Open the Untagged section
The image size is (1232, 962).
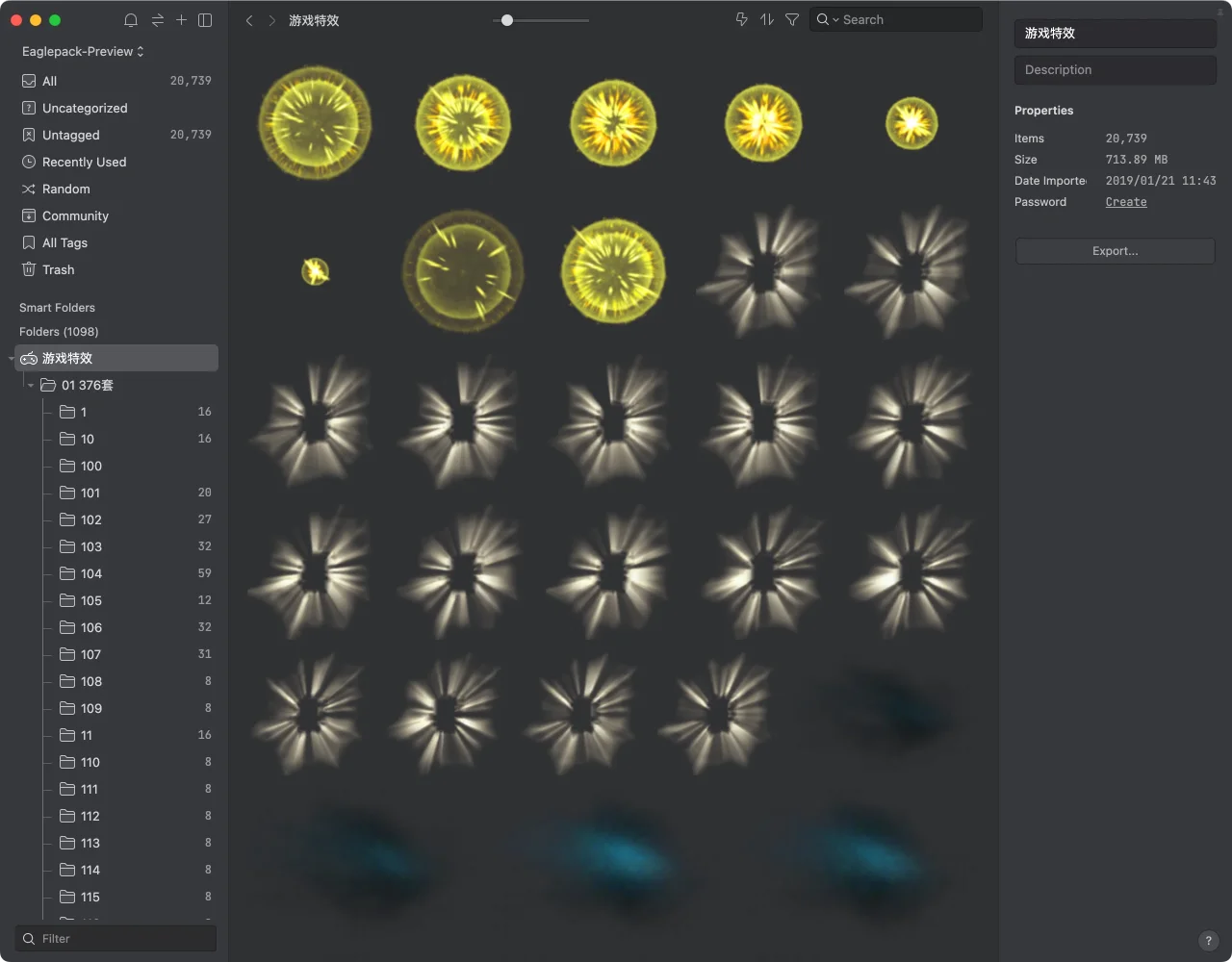pos(115,135)
